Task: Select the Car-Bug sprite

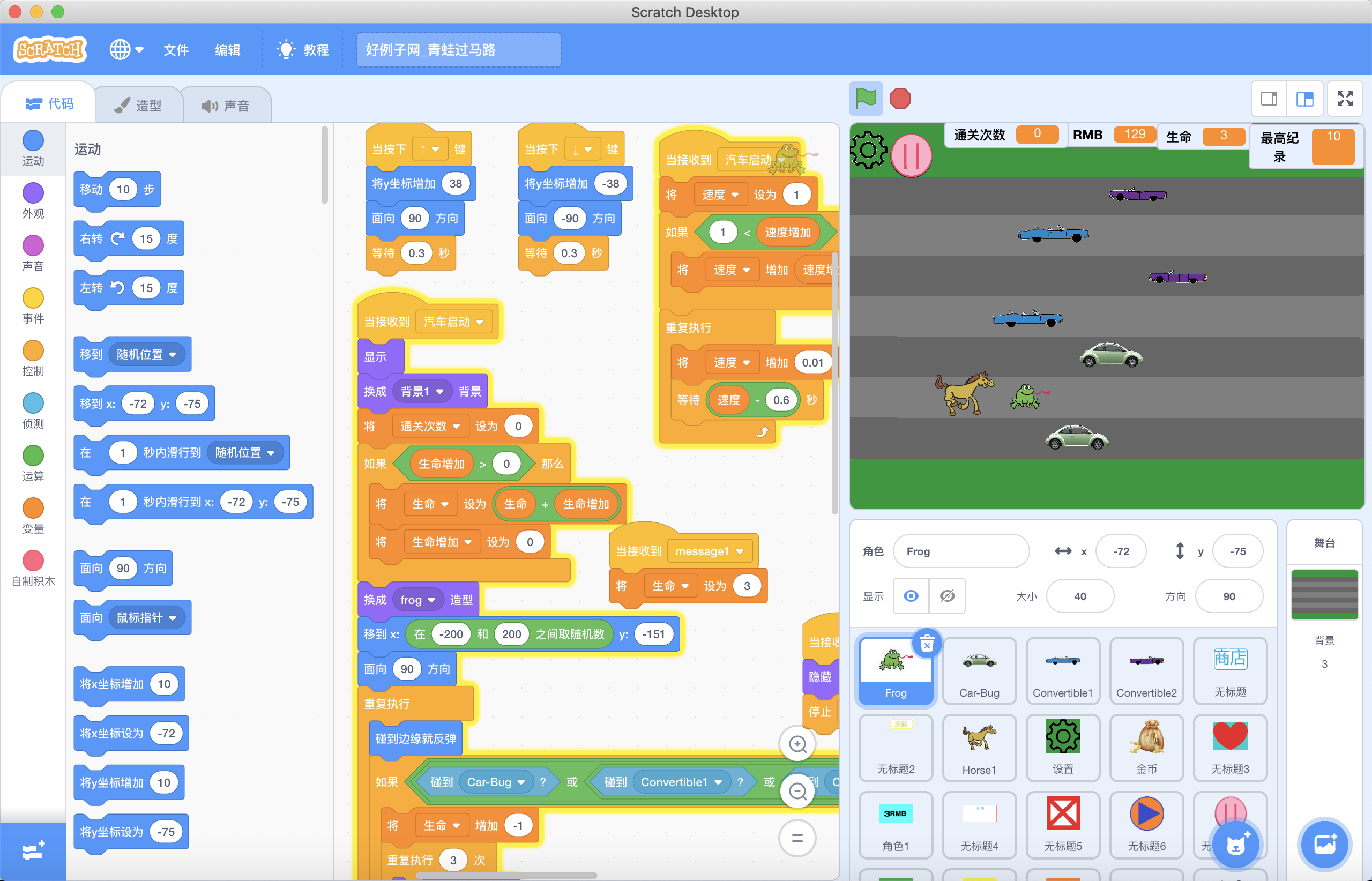Action: coord(979,670)
